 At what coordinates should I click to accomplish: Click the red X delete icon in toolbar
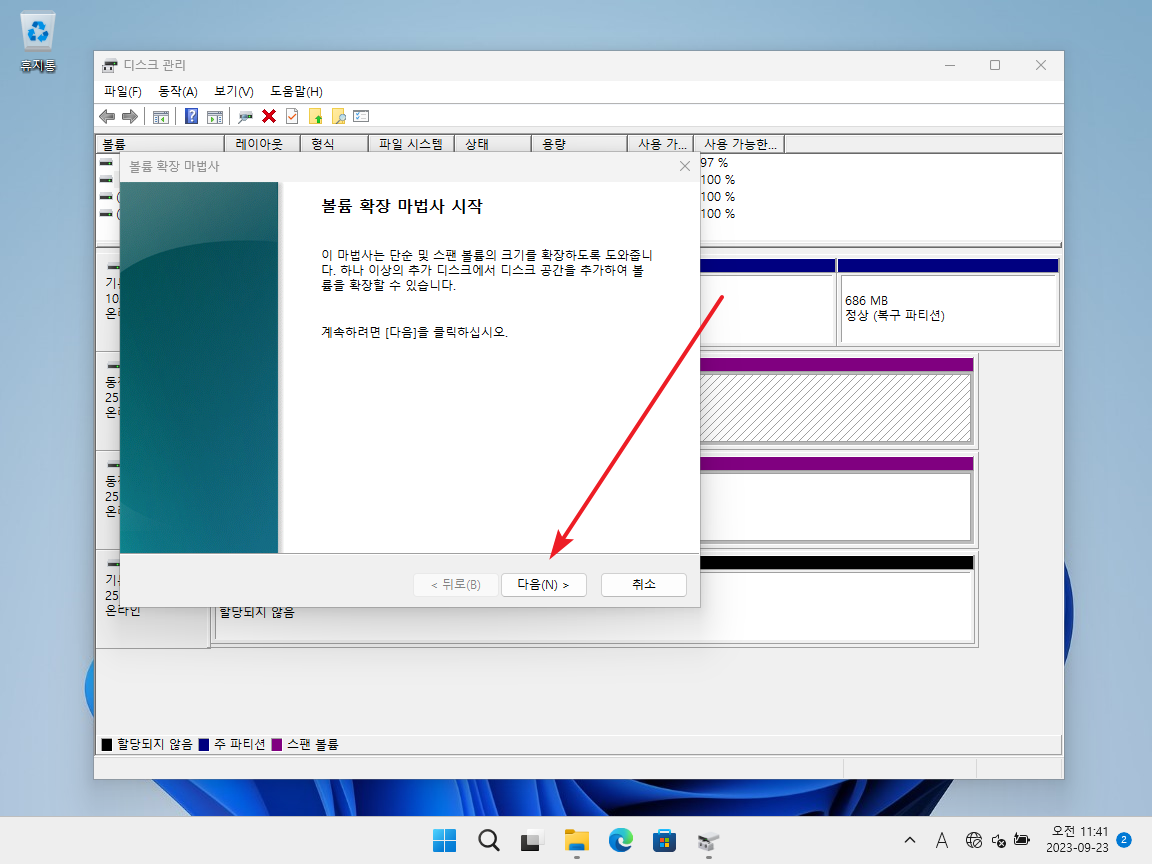[x=269, y=116]
